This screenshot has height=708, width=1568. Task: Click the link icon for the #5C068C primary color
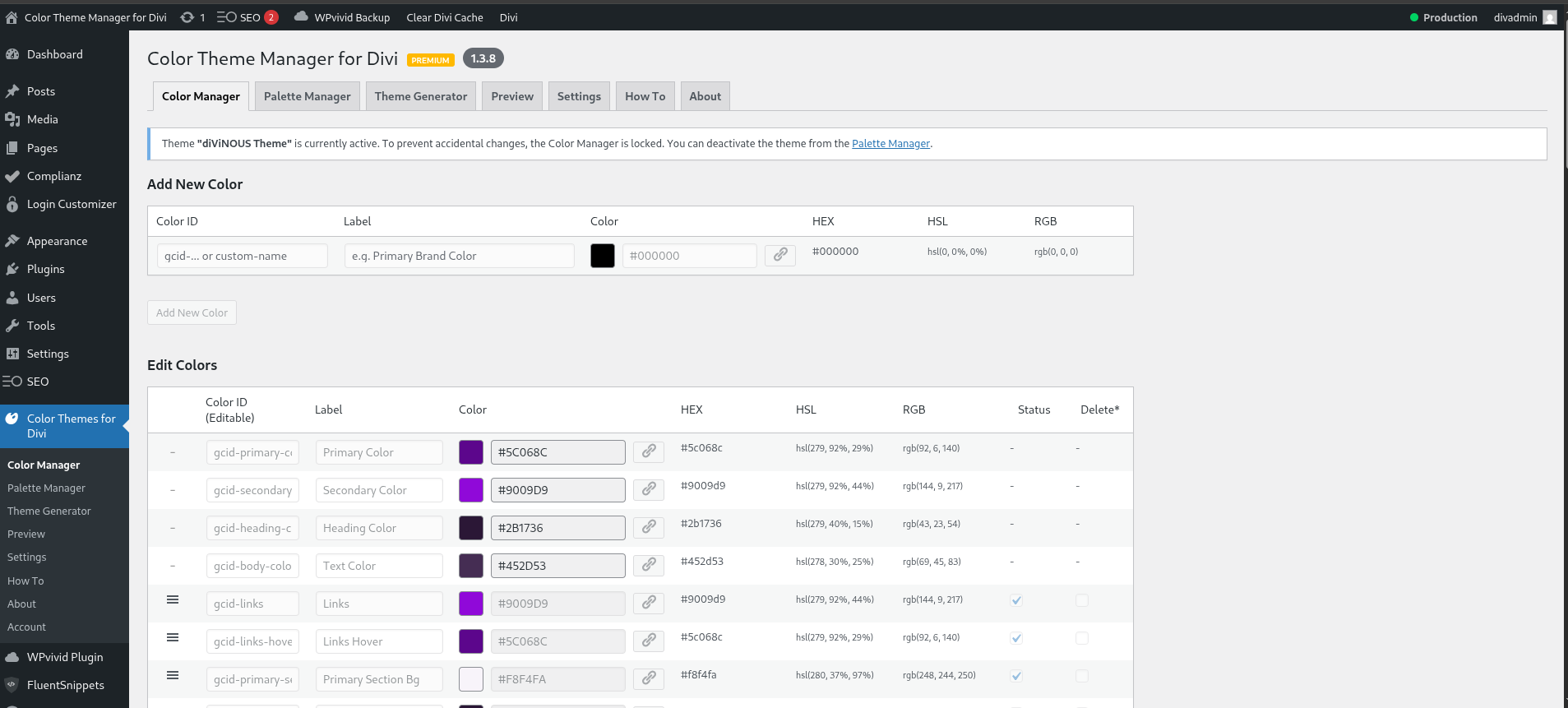click(649, 451)
